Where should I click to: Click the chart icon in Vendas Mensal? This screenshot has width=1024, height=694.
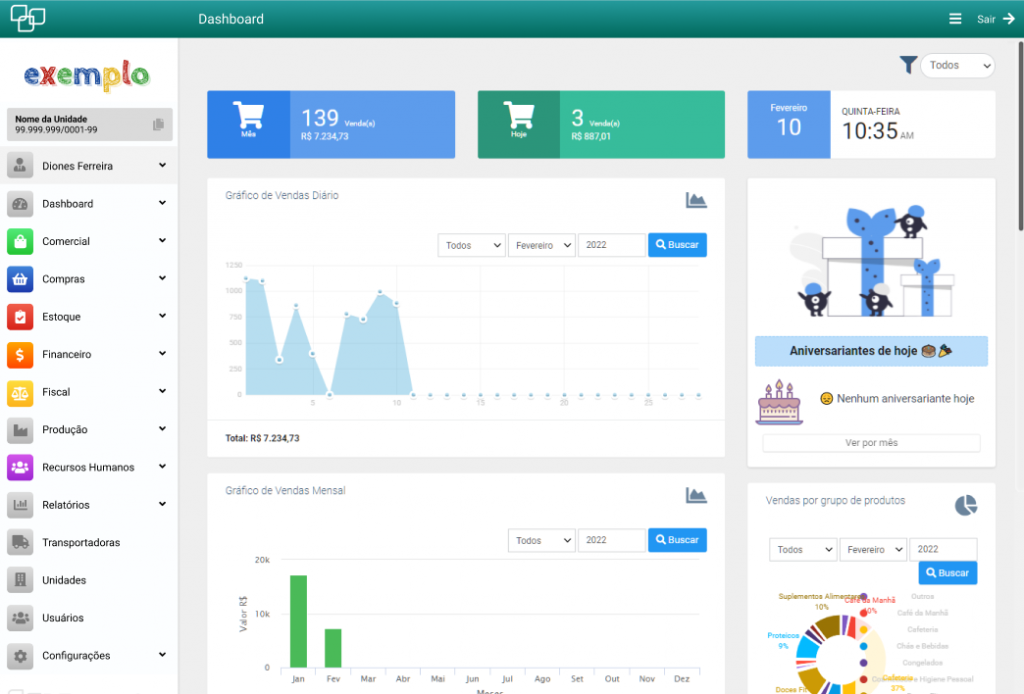[x=696, y=495]
